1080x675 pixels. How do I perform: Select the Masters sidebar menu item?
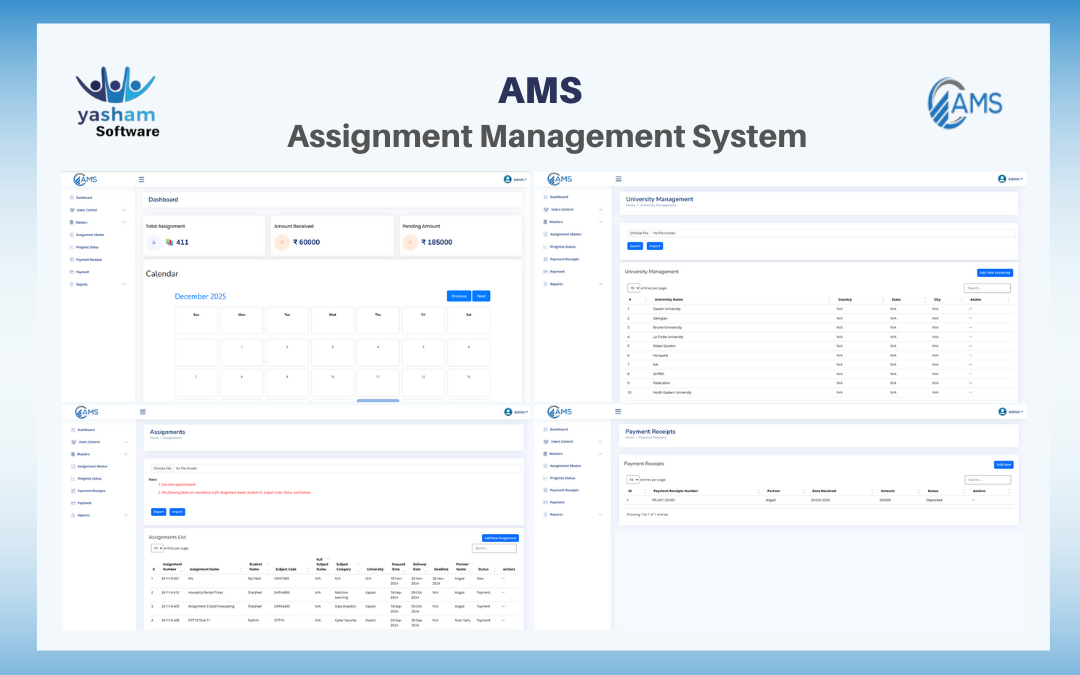tap(84, 222)
